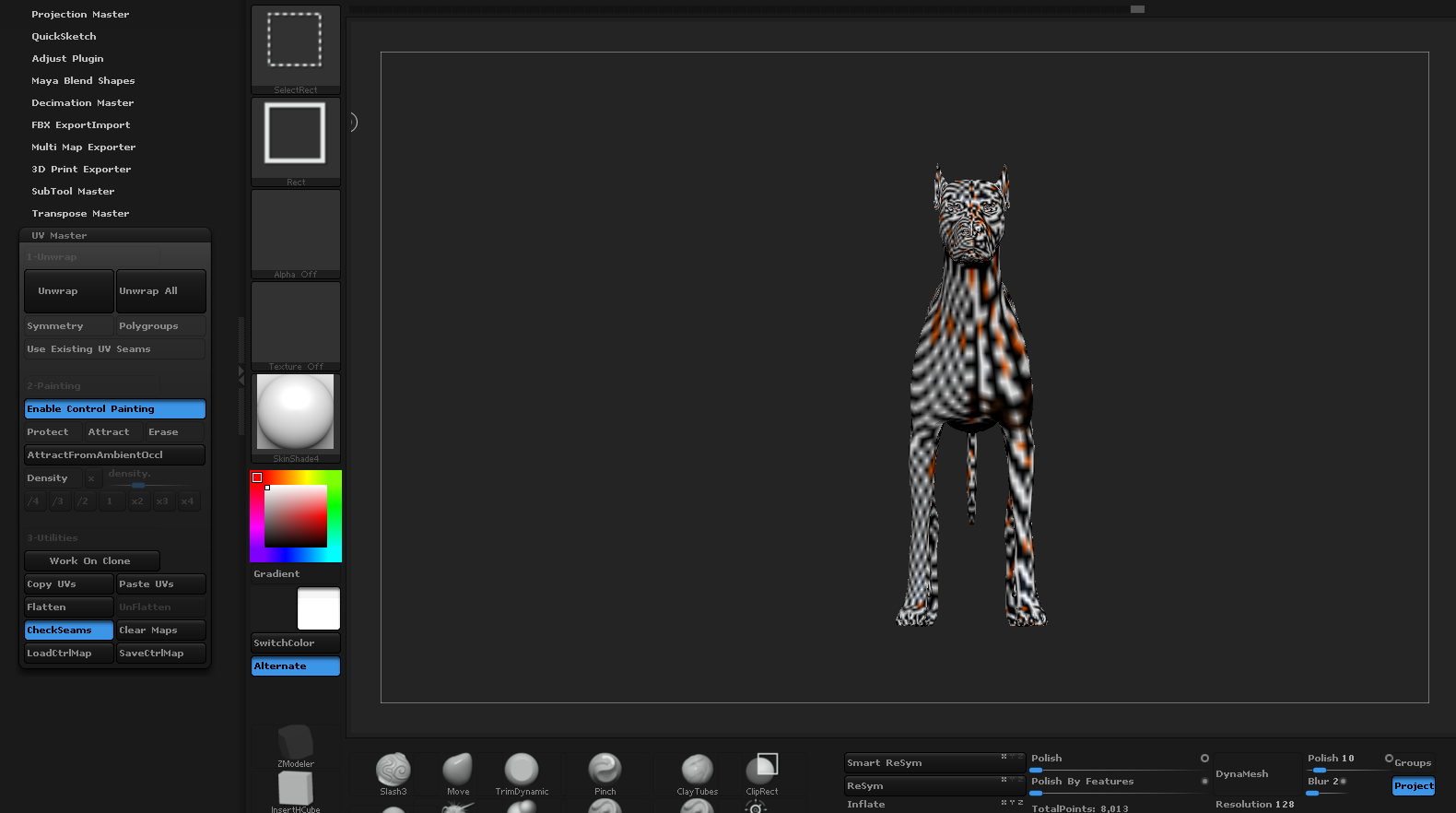Expand the Decimation Master plugin
Image resolution: width=1456 pixels, height=813 pixels.
point(82,103)
